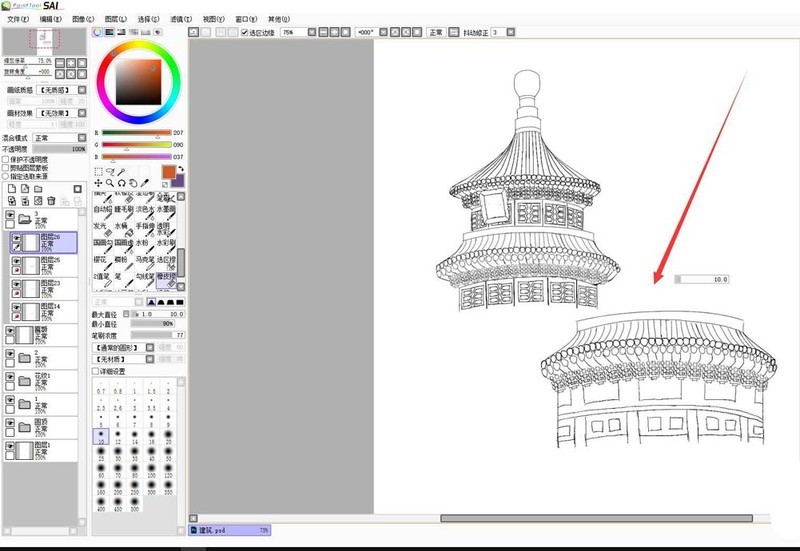800x551 pixels.
Task: Select the move tool
Action: [98, 183]
